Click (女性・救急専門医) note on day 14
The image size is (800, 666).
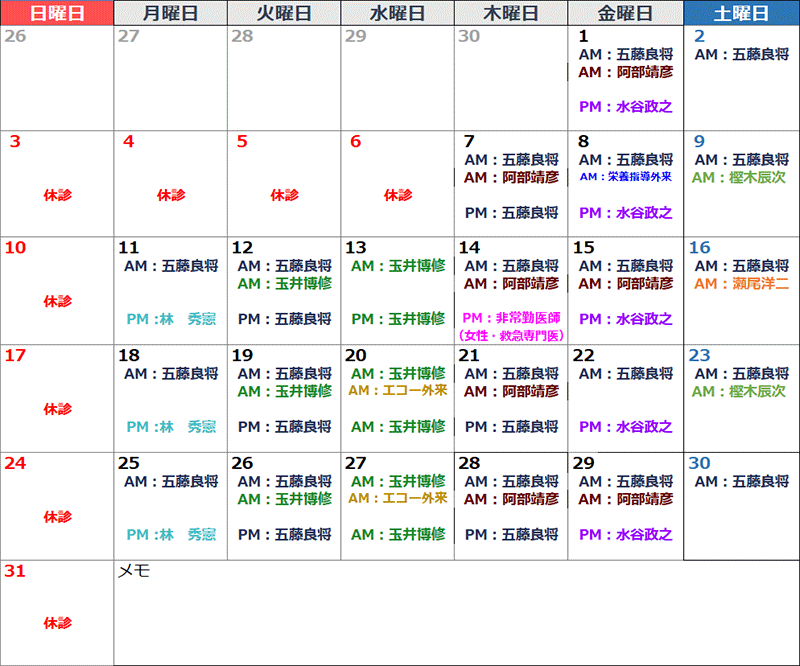point(511,335)
